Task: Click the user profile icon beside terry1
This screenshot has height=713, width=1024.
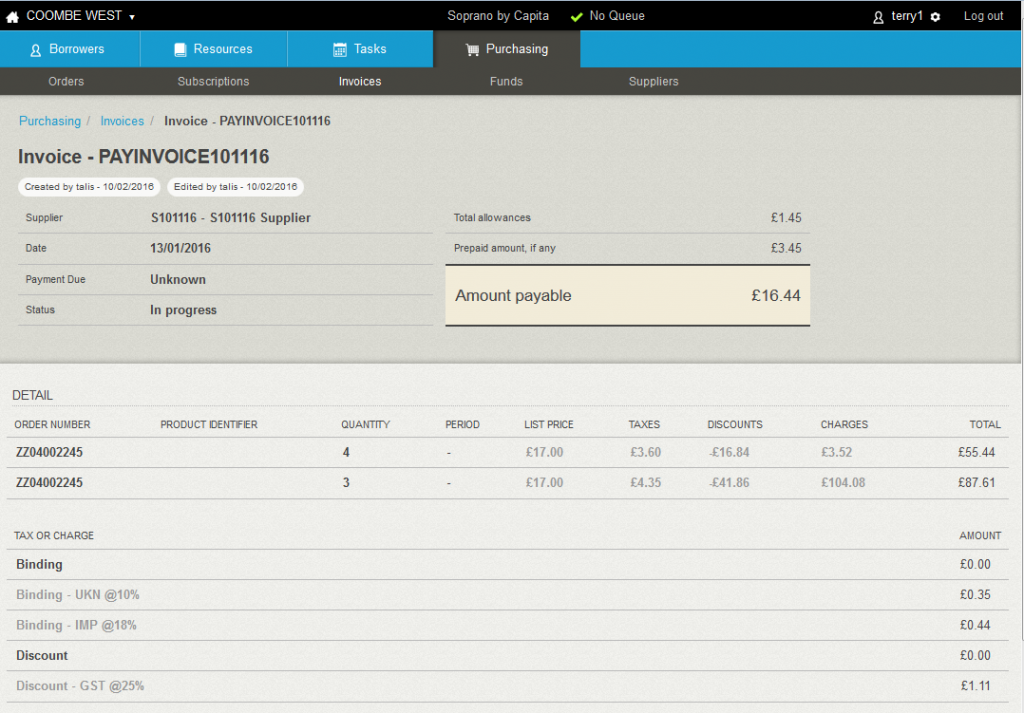Action: (x=878, y=17)
